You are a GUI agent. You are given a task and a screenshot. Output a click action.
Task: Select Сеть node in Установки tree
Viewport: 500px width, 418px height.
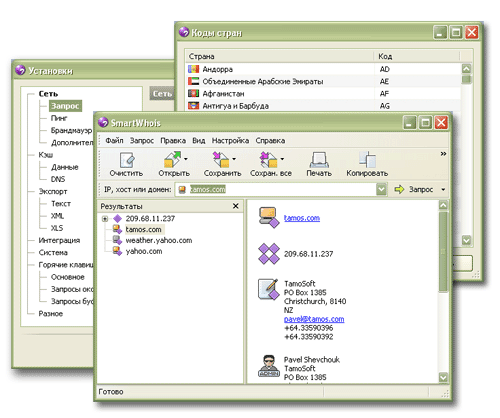point(48,94)
